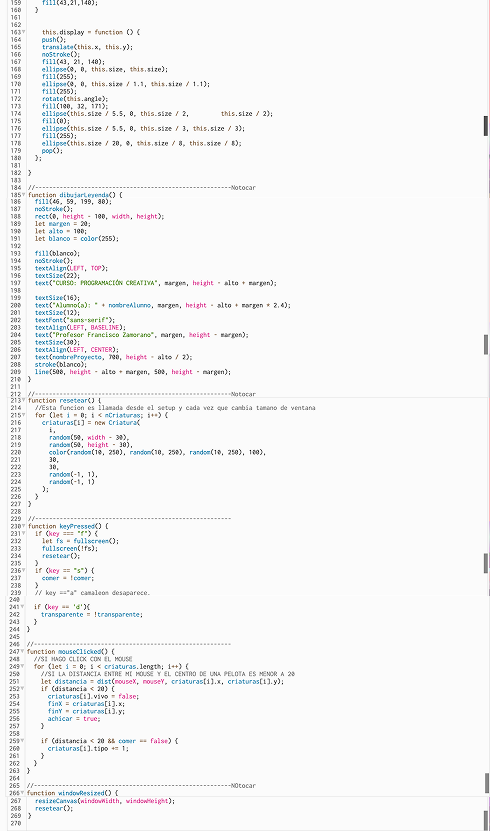Click the 'let distancia = dist(' line
This screenshot has height=831, width=490.
coord(162,682)
